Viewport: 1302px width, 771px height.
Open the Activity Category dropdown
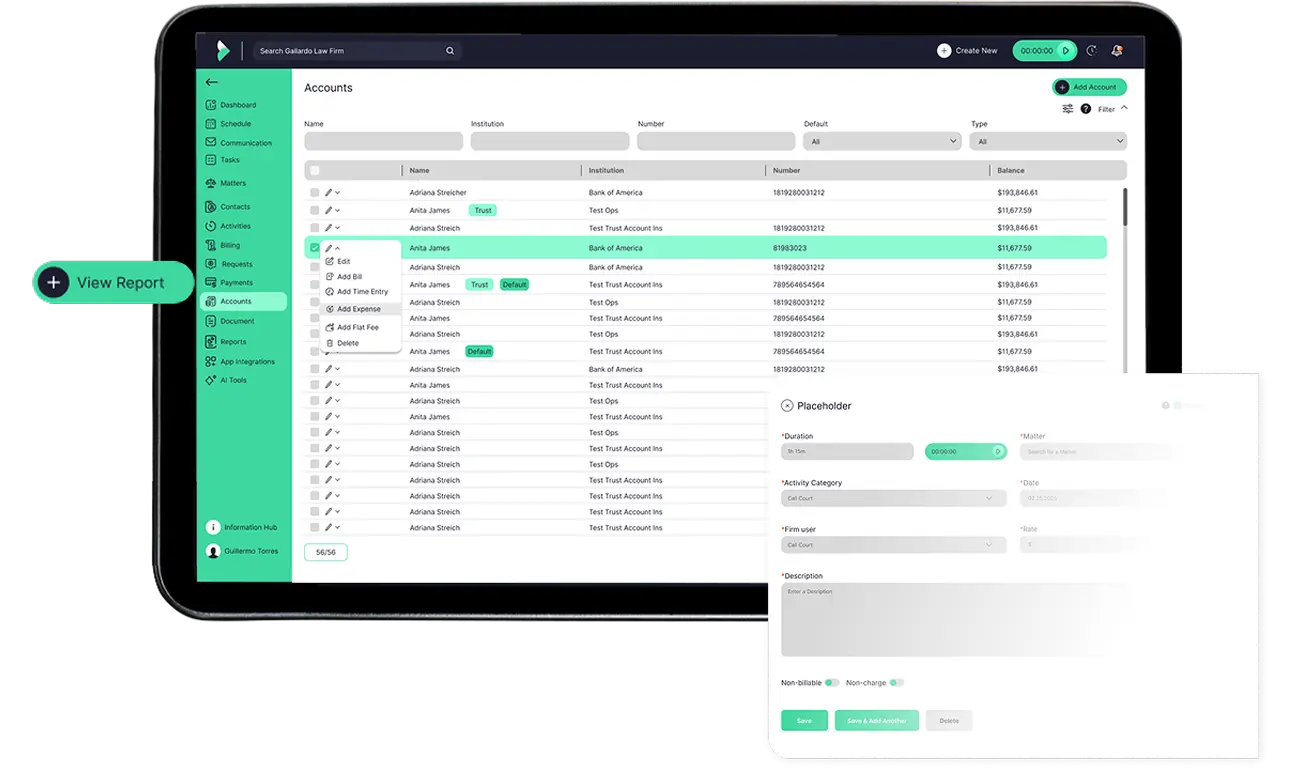tap(893, 498)
